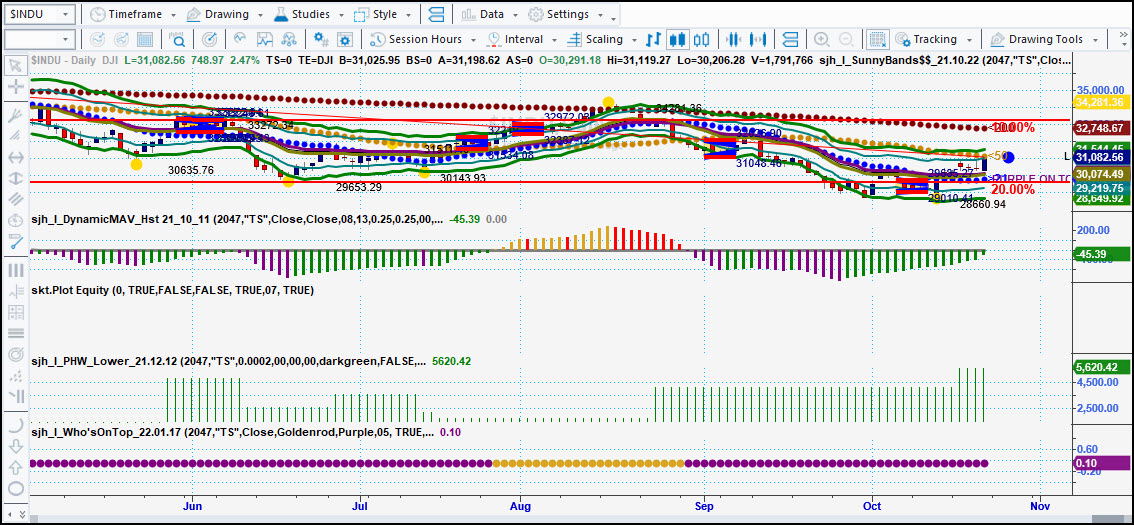The image size is (1134, 525).
Task: Click the chart-line window icon in second toolbar
Action: (x=265, y=39)
